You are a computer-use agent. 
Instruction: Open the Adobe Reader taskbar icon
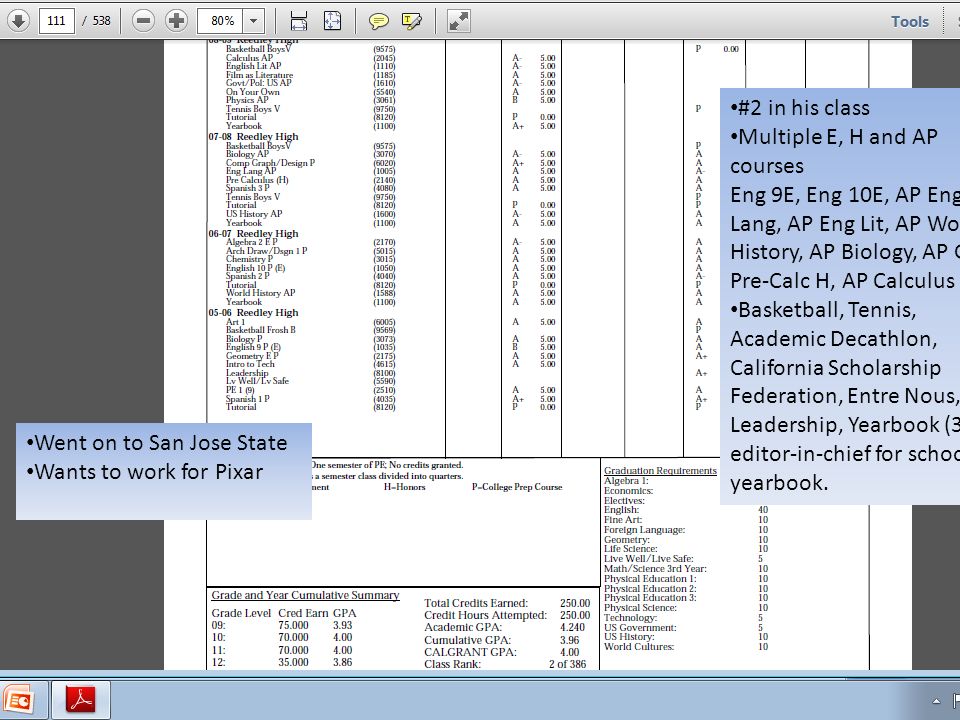pyautogui.click(x=81, y=700)
